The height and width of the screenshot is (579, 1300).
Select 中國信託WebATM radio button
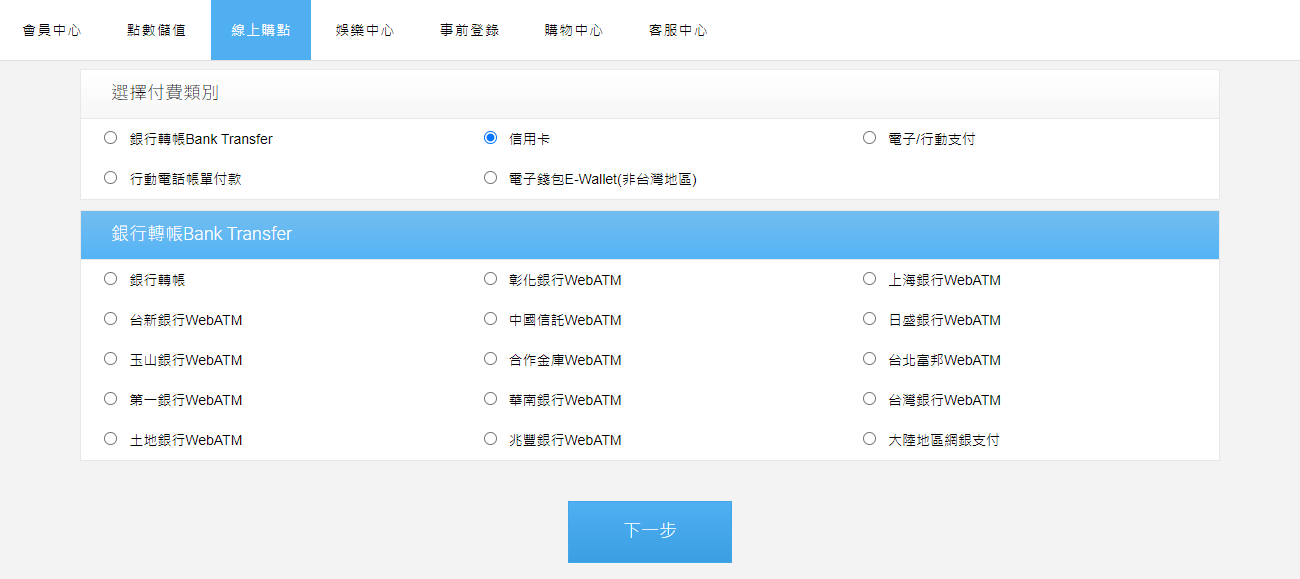pos(490,319)
